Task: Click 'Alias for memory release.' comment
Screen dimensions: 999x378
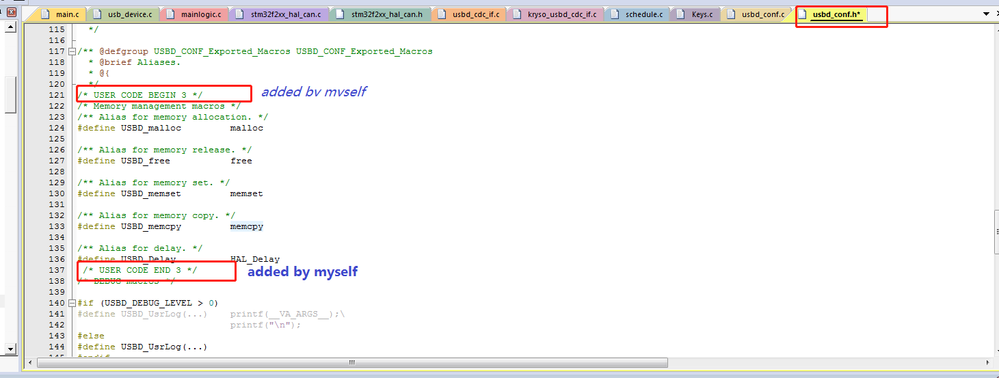Action: [164, 150]
